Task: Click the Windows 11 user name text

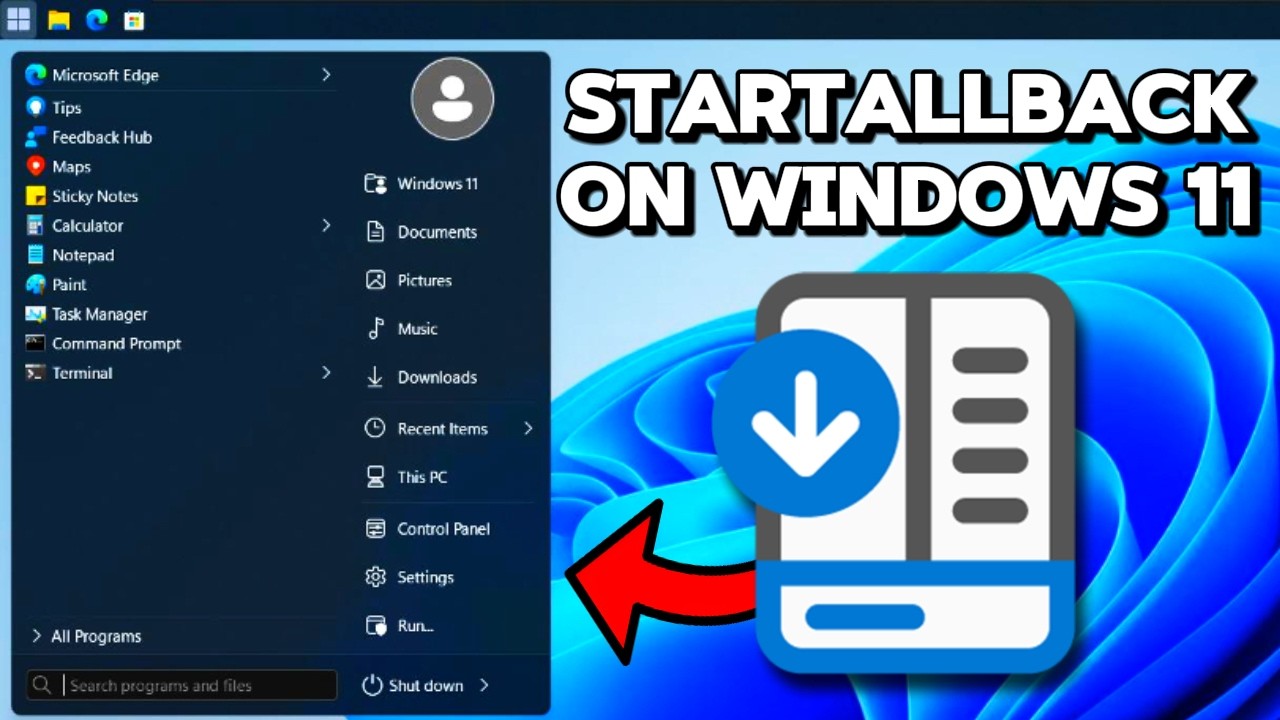Action: [438, 184]
